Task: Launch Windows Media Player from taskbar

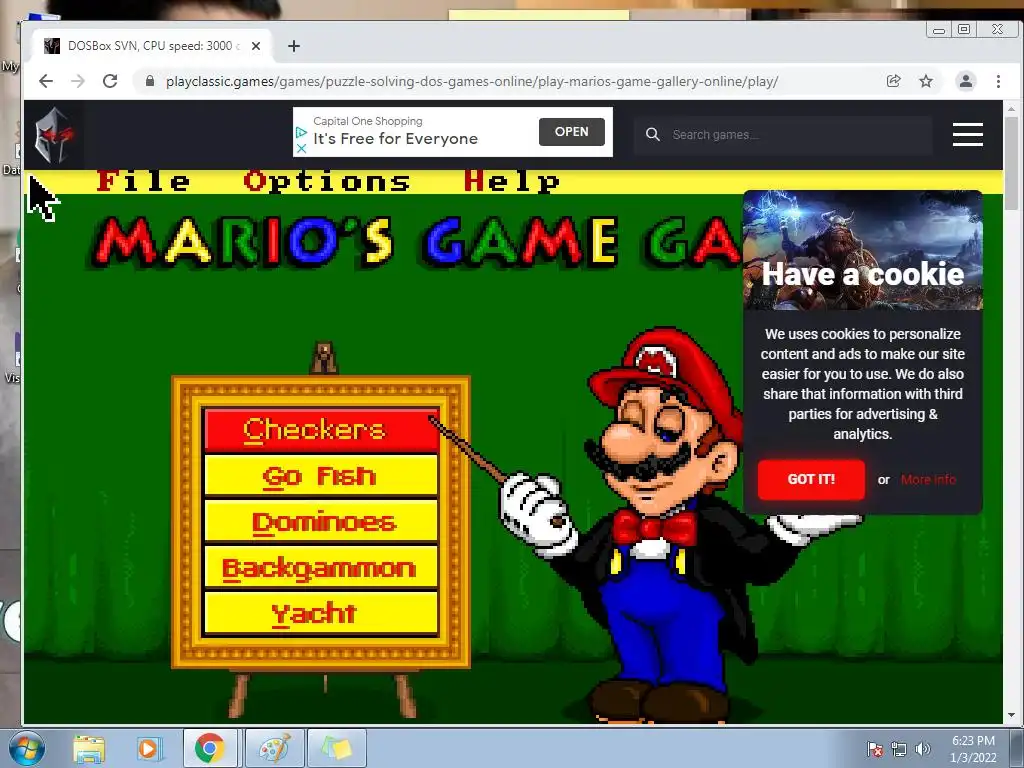Action: coord(149,748)
